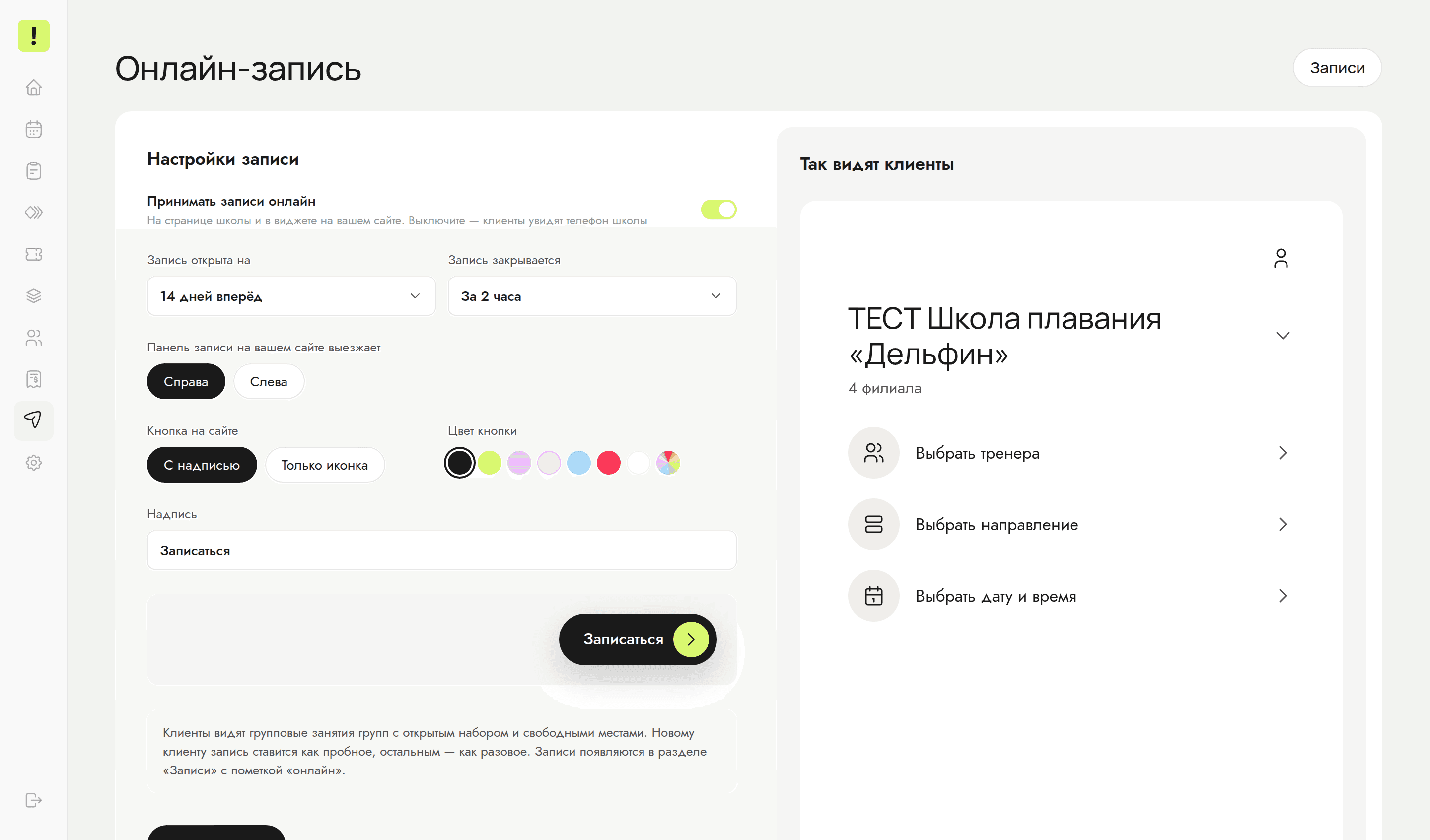This screenshot has height=840, width=1430.
Task: Select the paper plane icon in sidebar
Action: (33, 420)
